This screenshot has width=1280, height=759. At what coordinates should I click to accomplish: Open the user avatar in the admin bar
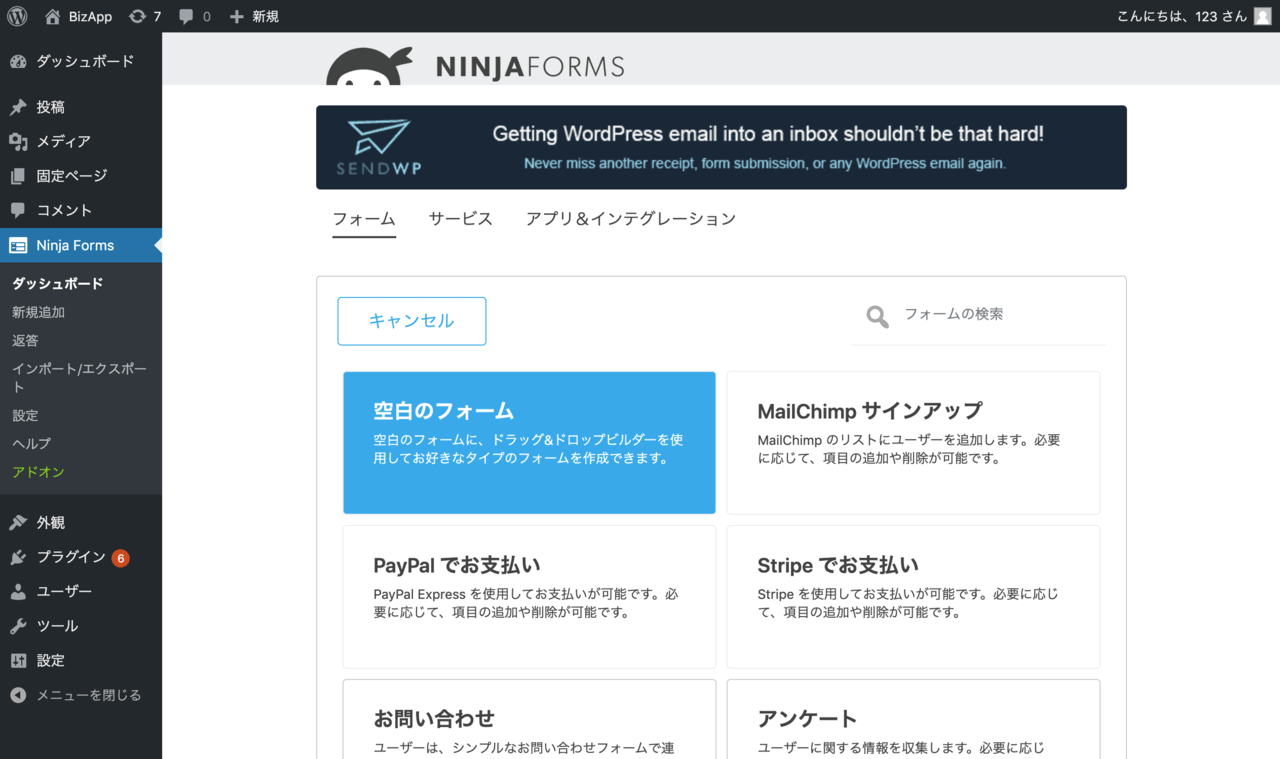1263,16
